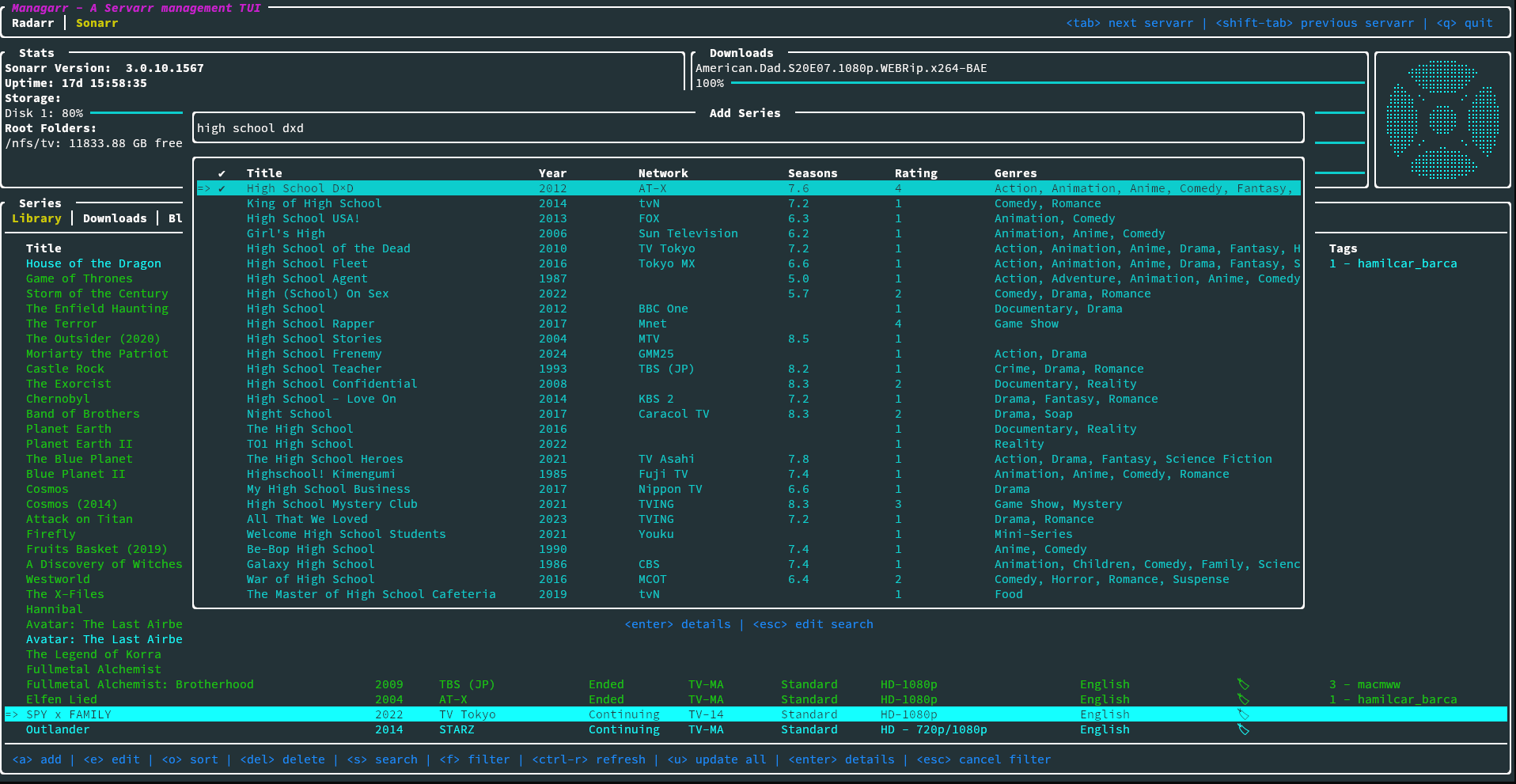Click the Sonarr logo graphic
Image resolution: width=1516 pixels, height=784 pixels.
point(1442,119)
